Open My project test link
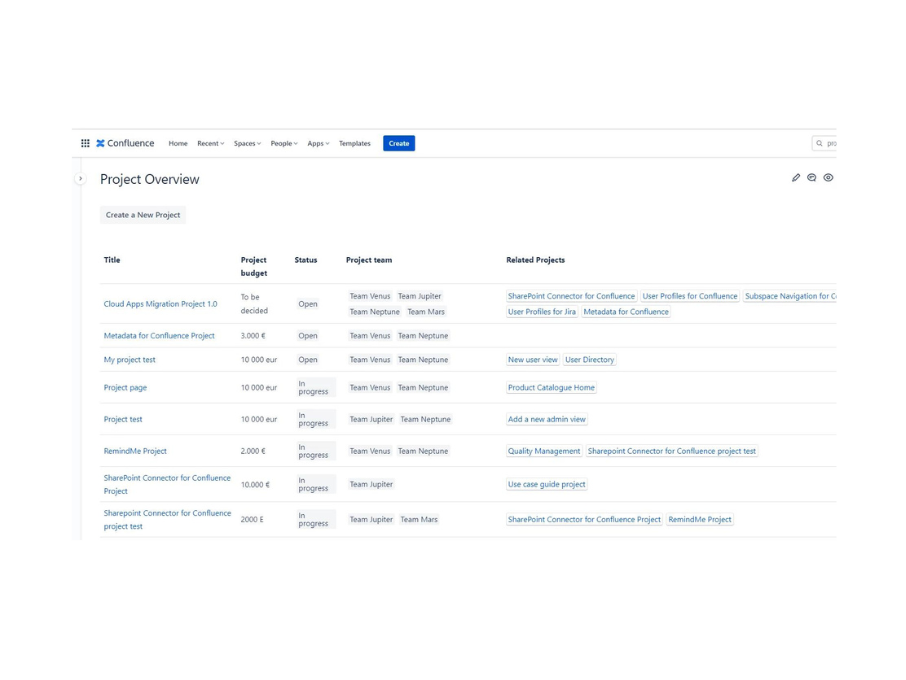 (129, 359)
